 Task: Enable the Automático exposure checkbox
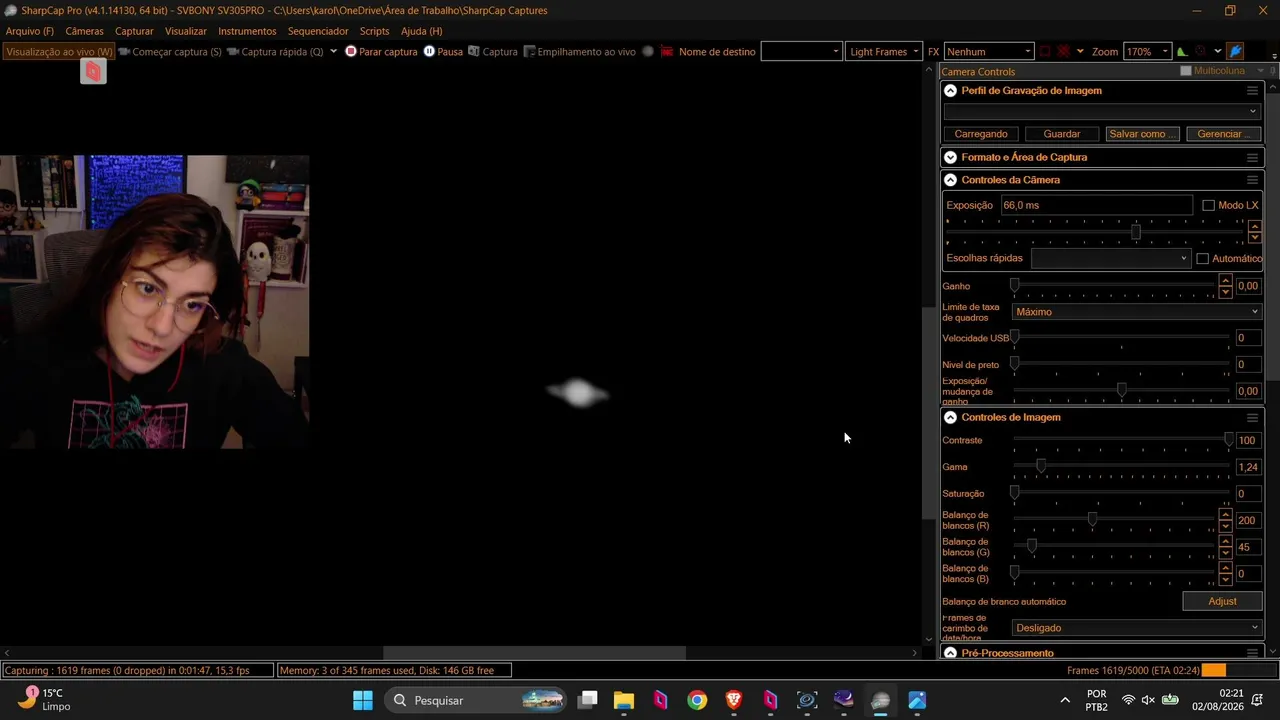[x=1202, y=258]
